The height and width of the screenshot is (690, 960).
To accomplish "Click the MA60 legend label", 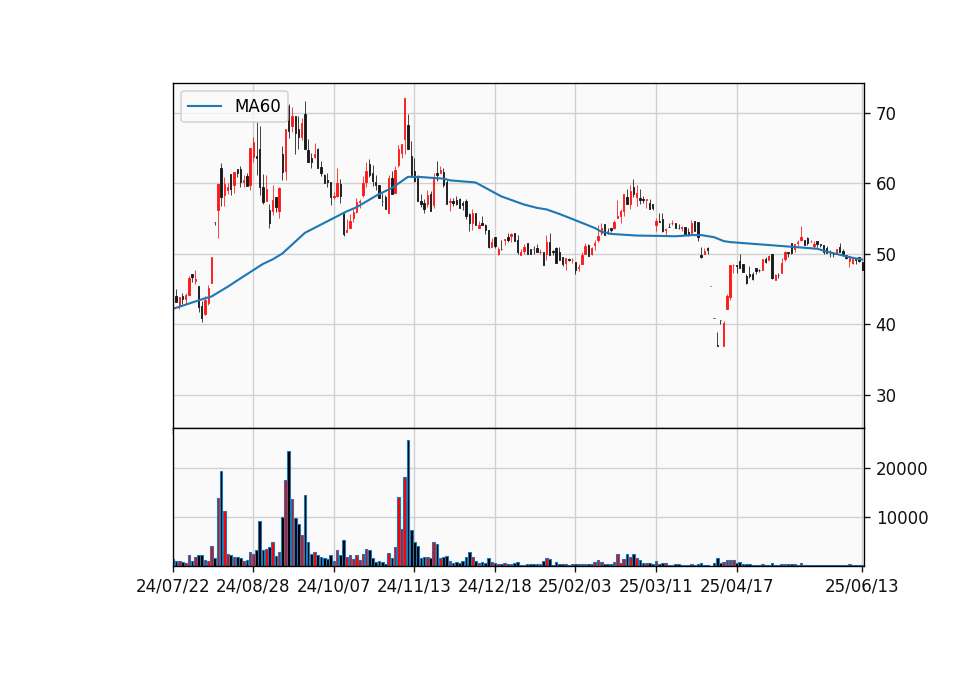I will [x=257, y=106].
